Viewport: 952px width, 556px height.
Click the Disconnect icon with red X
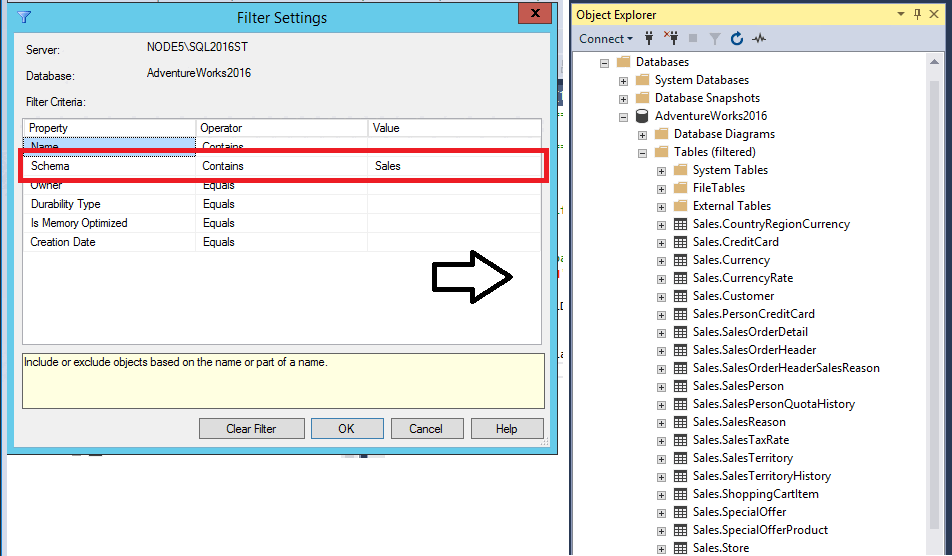(x=671, y=39)
